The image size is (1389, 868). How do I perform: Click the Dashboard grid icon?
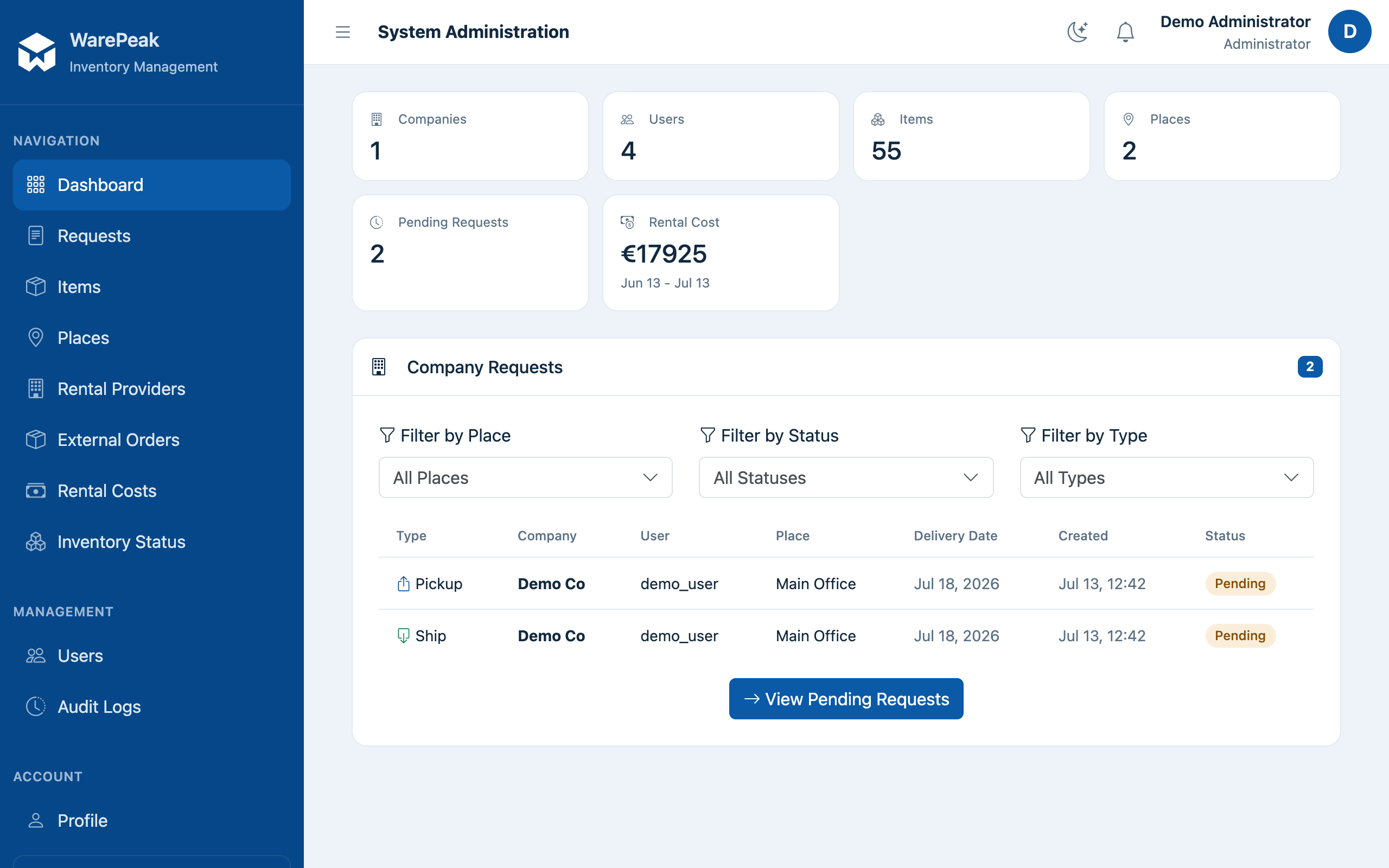(36, 185)
